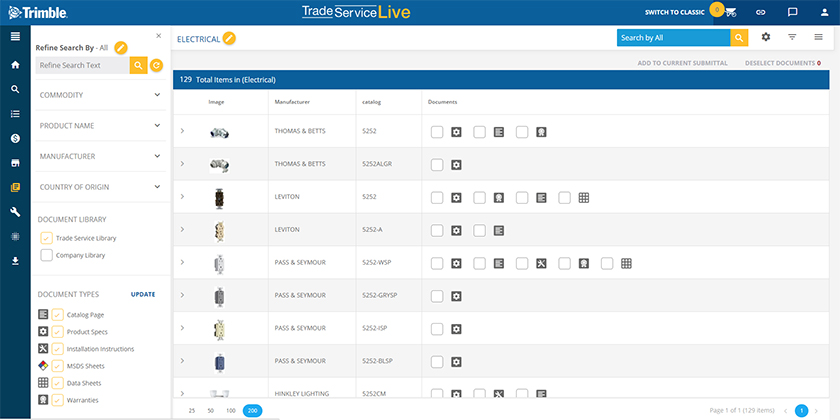The width and height of the screenshot is (840, 420).
Task: Open the list icon in the sidebar
Action: point(15,114)
